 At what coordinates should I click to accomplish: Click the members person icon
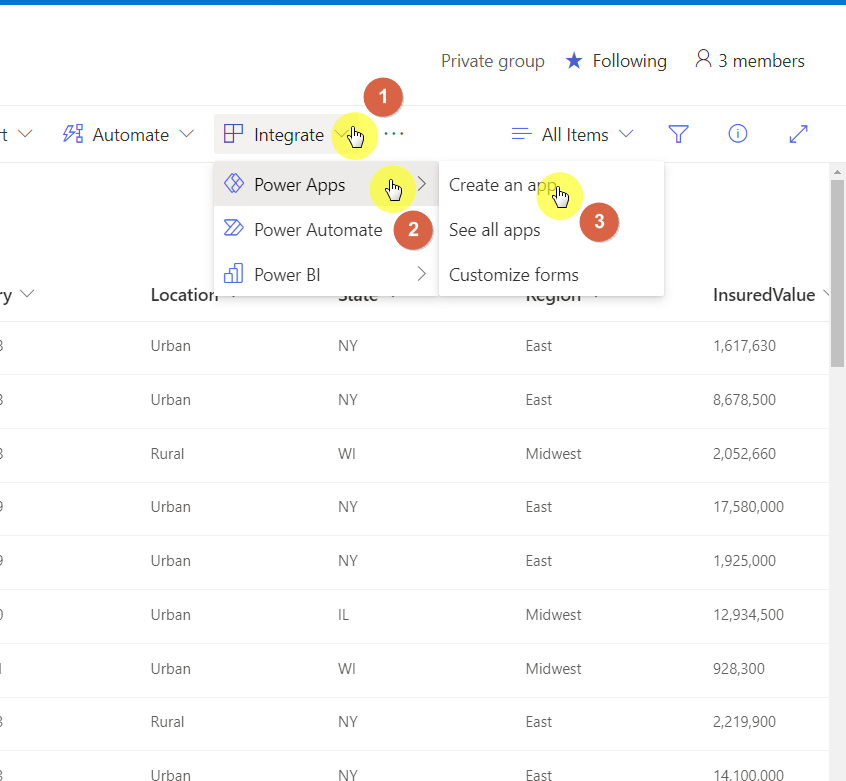tap(703, 58)
